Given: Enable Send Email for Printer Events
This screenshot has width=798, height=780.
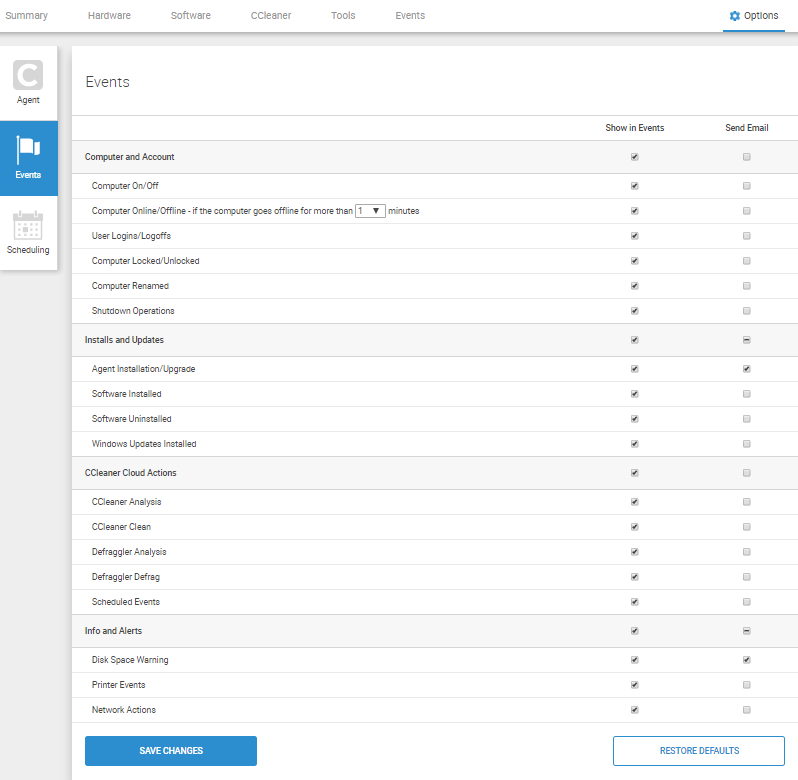Looking at the screenshot, I should [747, 684].
